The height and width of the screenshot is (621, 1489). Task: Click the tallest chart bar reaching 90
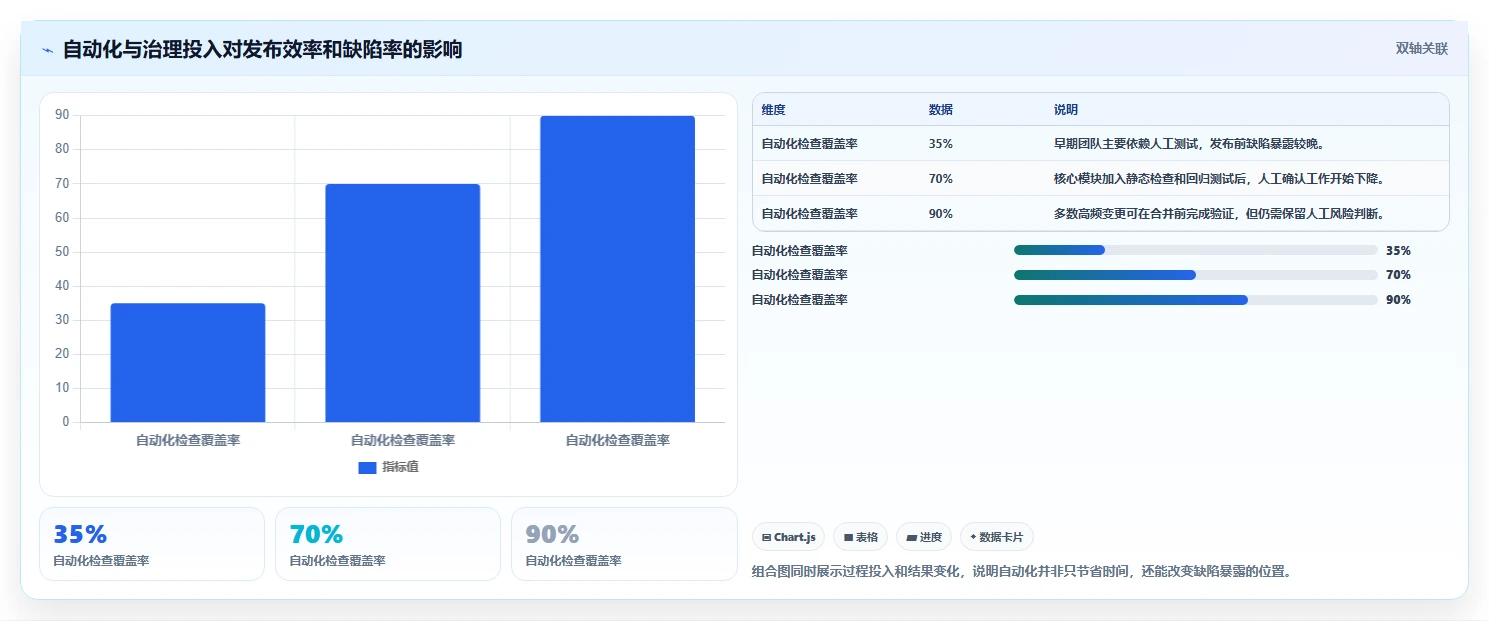[617, 269]
